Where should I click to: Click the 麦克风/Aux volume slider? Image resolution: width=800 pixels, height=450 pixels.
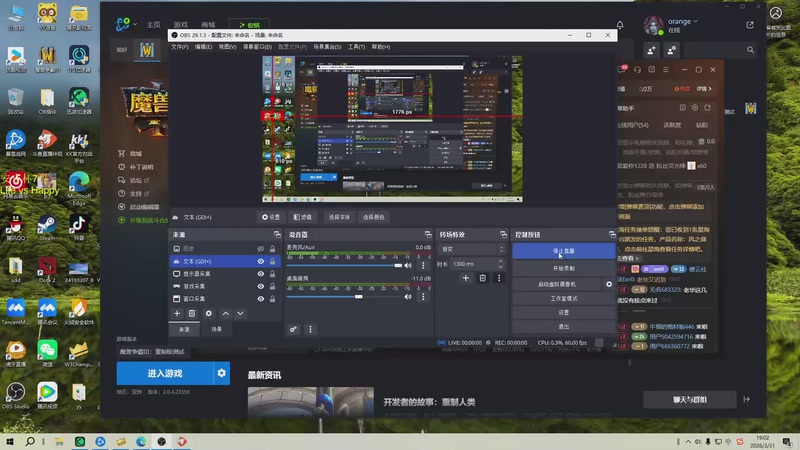pos(344,265)
